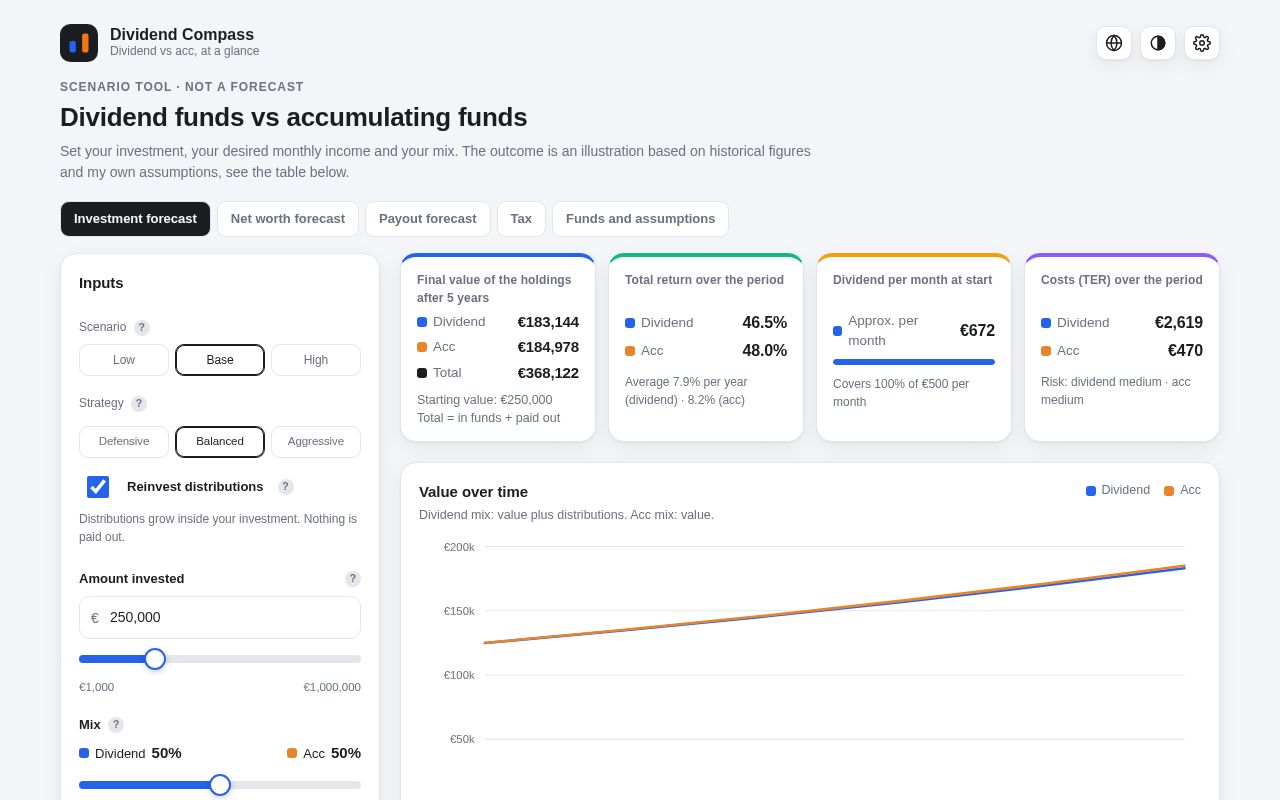Focus the Amount invested input field
Screen dimensions: 1280x800
tap(220, 618)
